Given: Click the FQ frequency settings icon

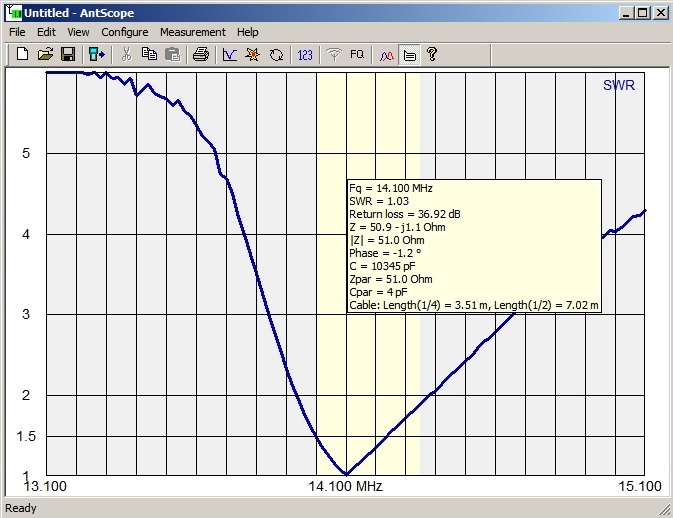Looking at the screenshot, I should (x=357, y=55).
